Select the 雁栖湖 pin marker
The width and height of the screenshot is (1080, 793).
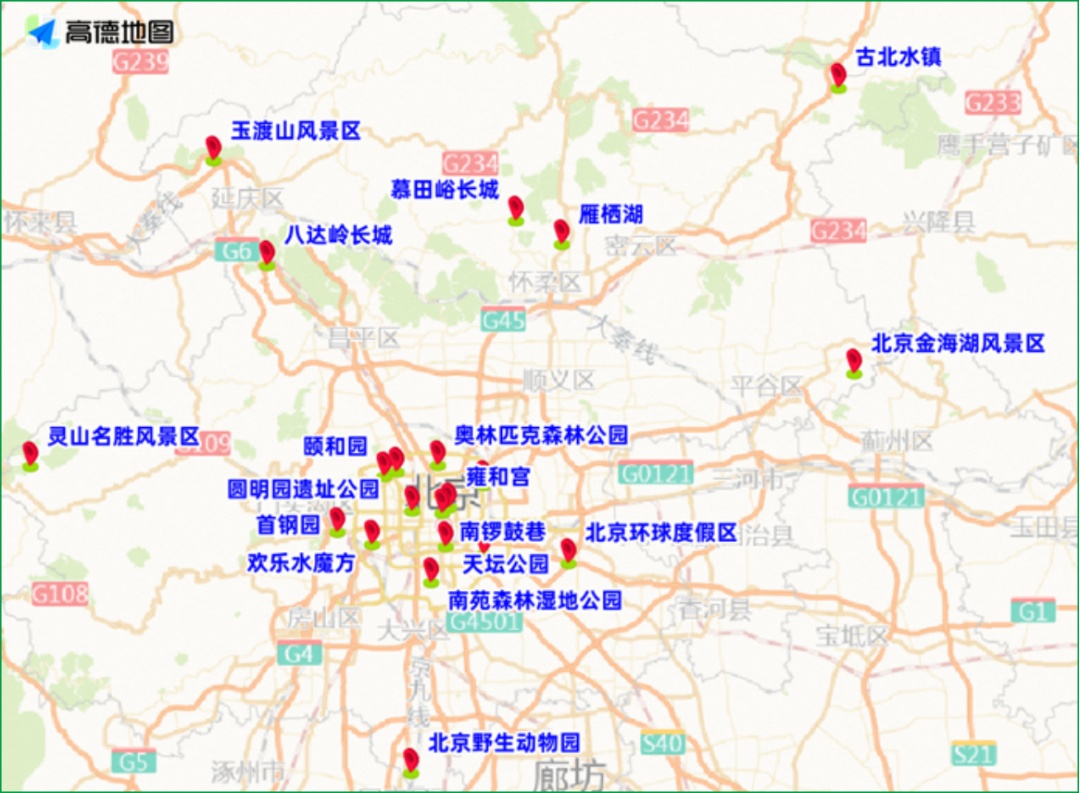click(x=560, y=235)
